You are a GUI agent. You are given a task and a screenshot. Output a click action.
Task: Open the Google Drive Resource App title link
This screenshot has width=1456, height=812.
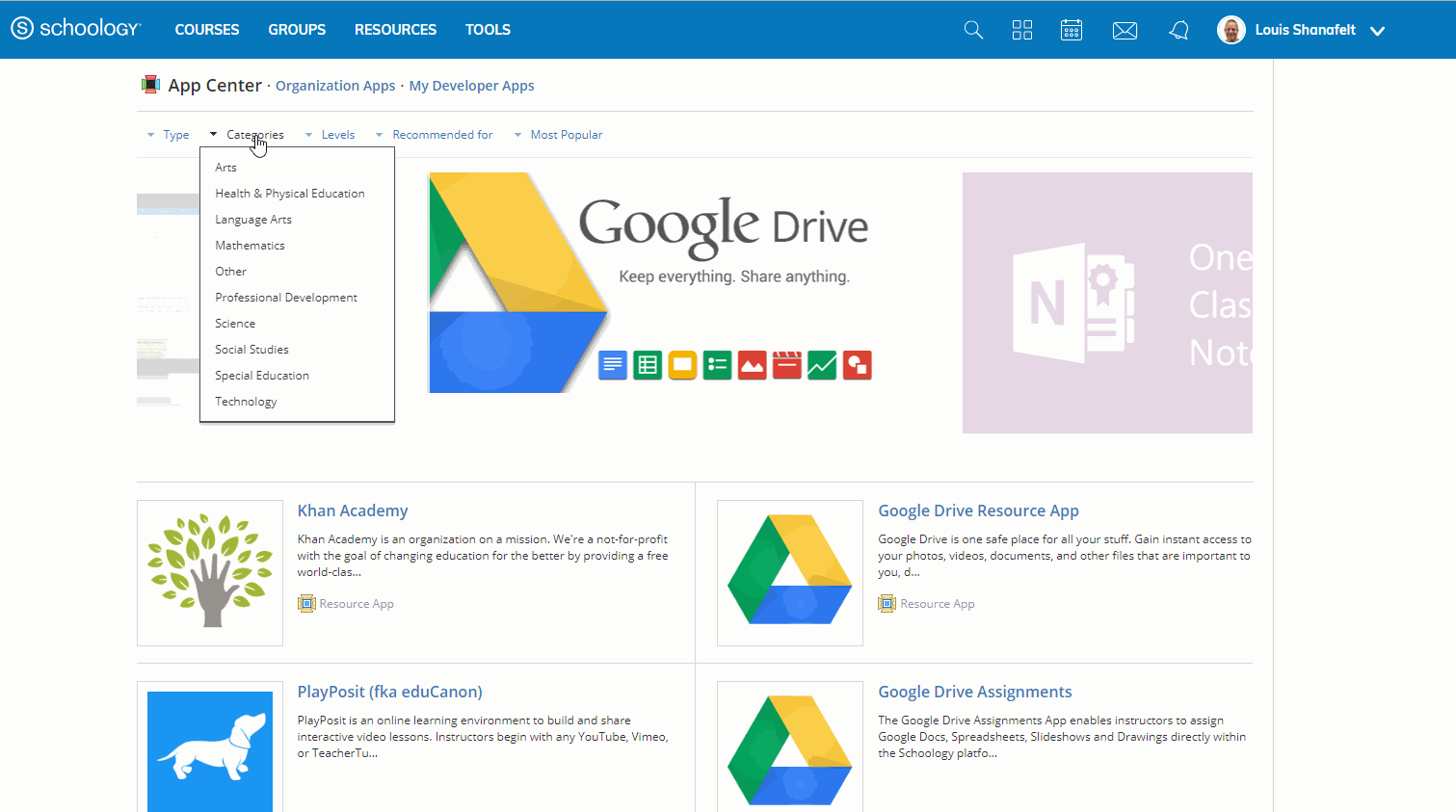point(978,511)
